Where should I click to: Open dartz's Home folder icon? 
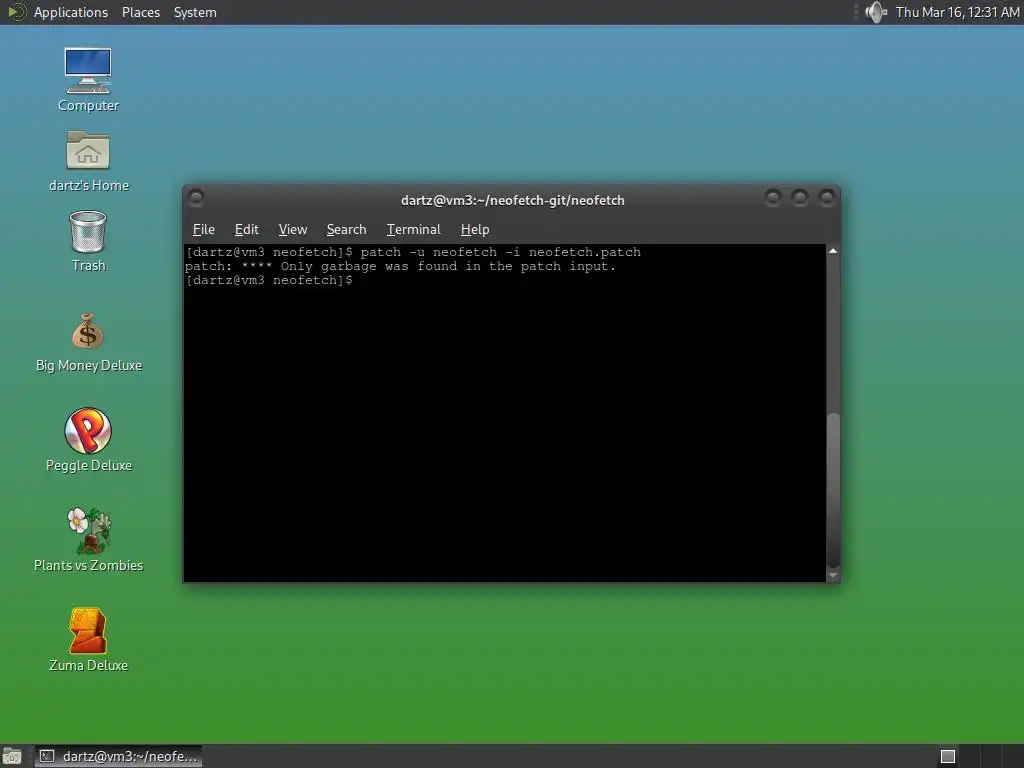[88, 161]
